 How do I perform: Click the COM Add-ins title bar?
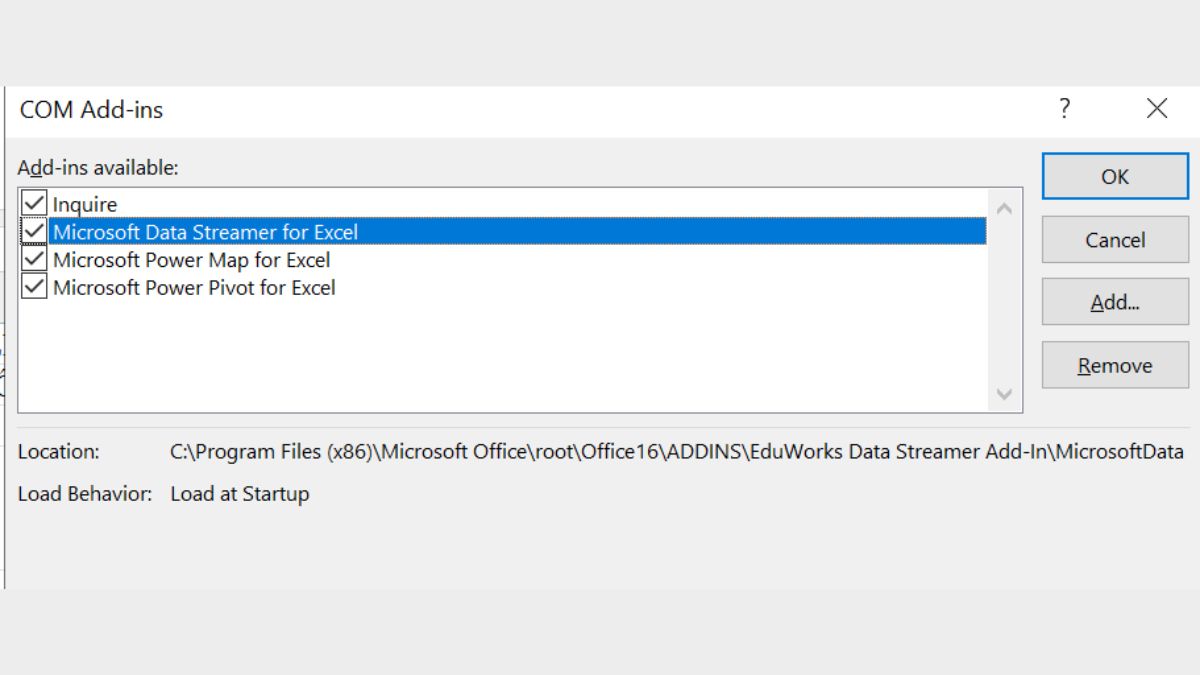(x=500, y=110)
